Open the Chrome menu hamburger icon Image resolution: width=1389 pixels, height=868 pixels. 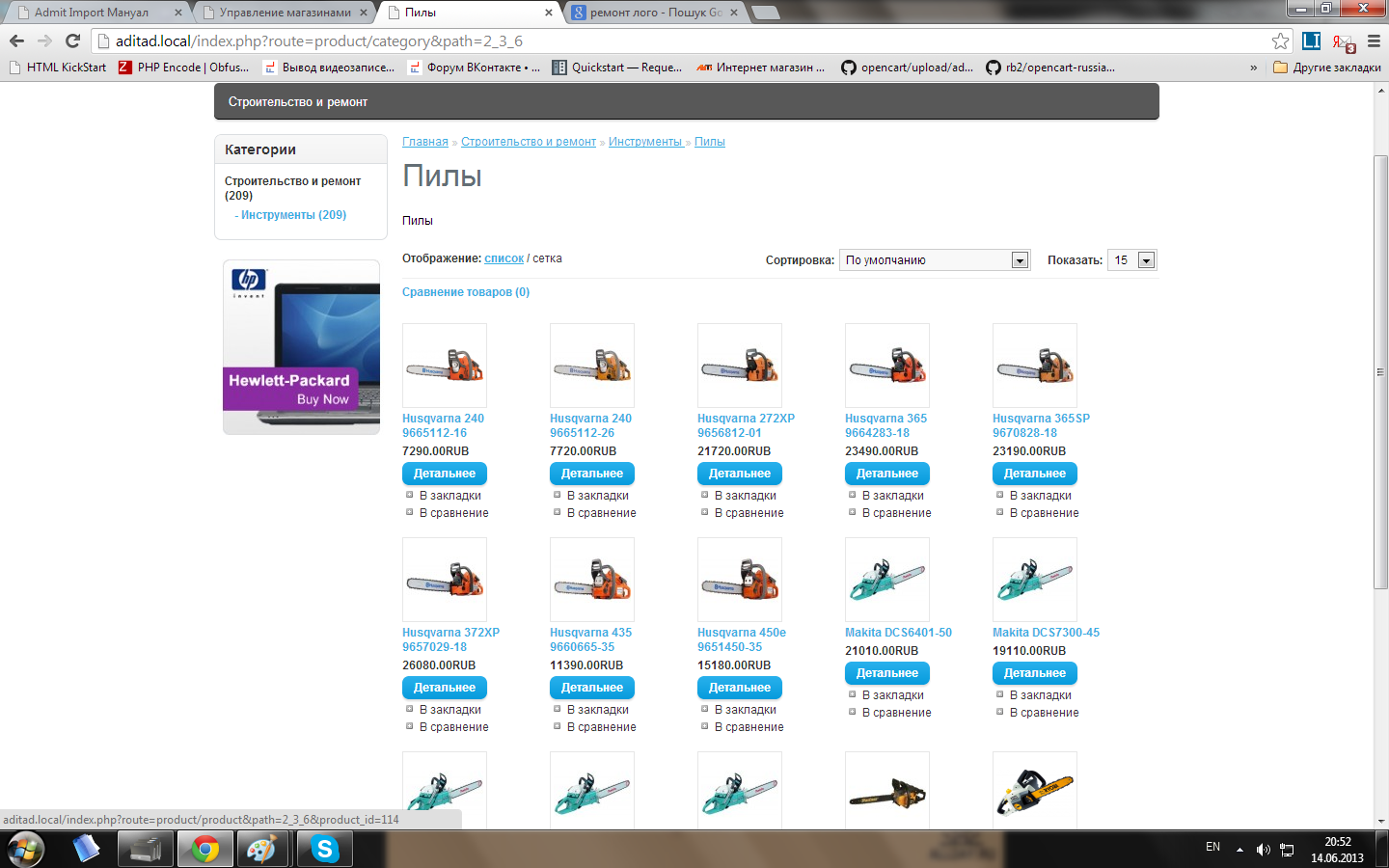click(1374, 41)
